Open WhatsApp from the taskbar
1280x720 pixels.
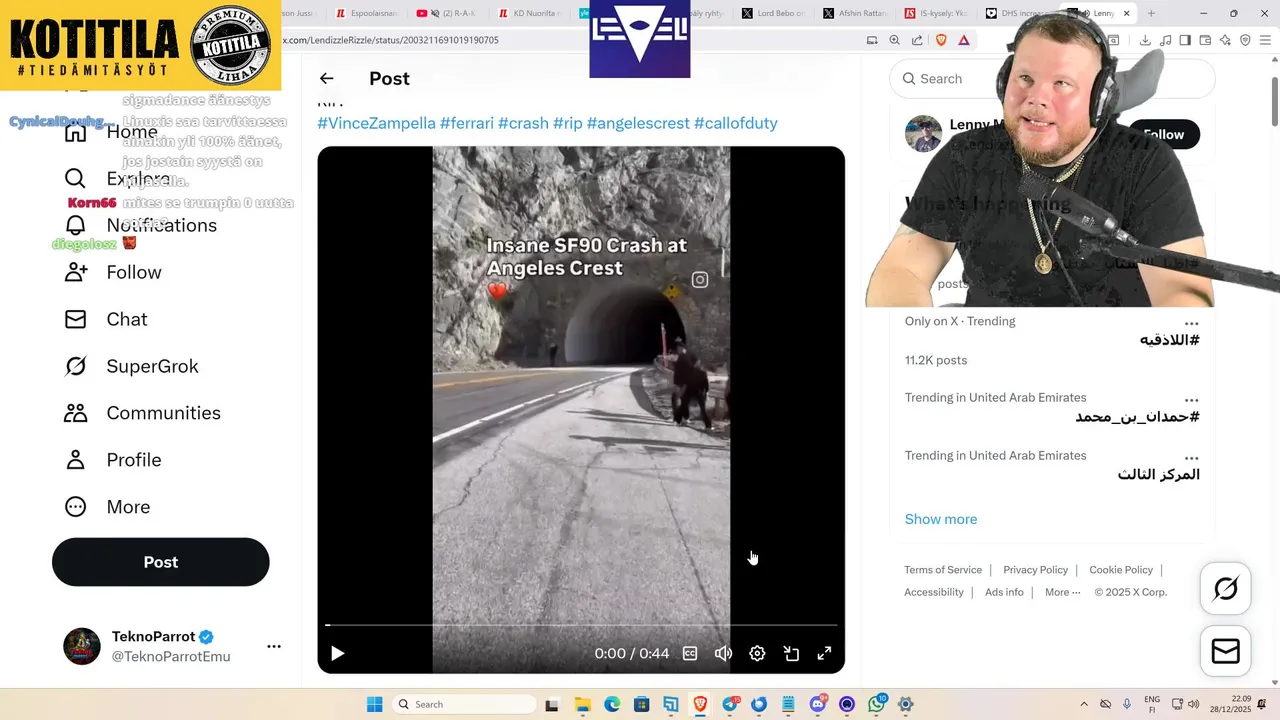[877, 704]
